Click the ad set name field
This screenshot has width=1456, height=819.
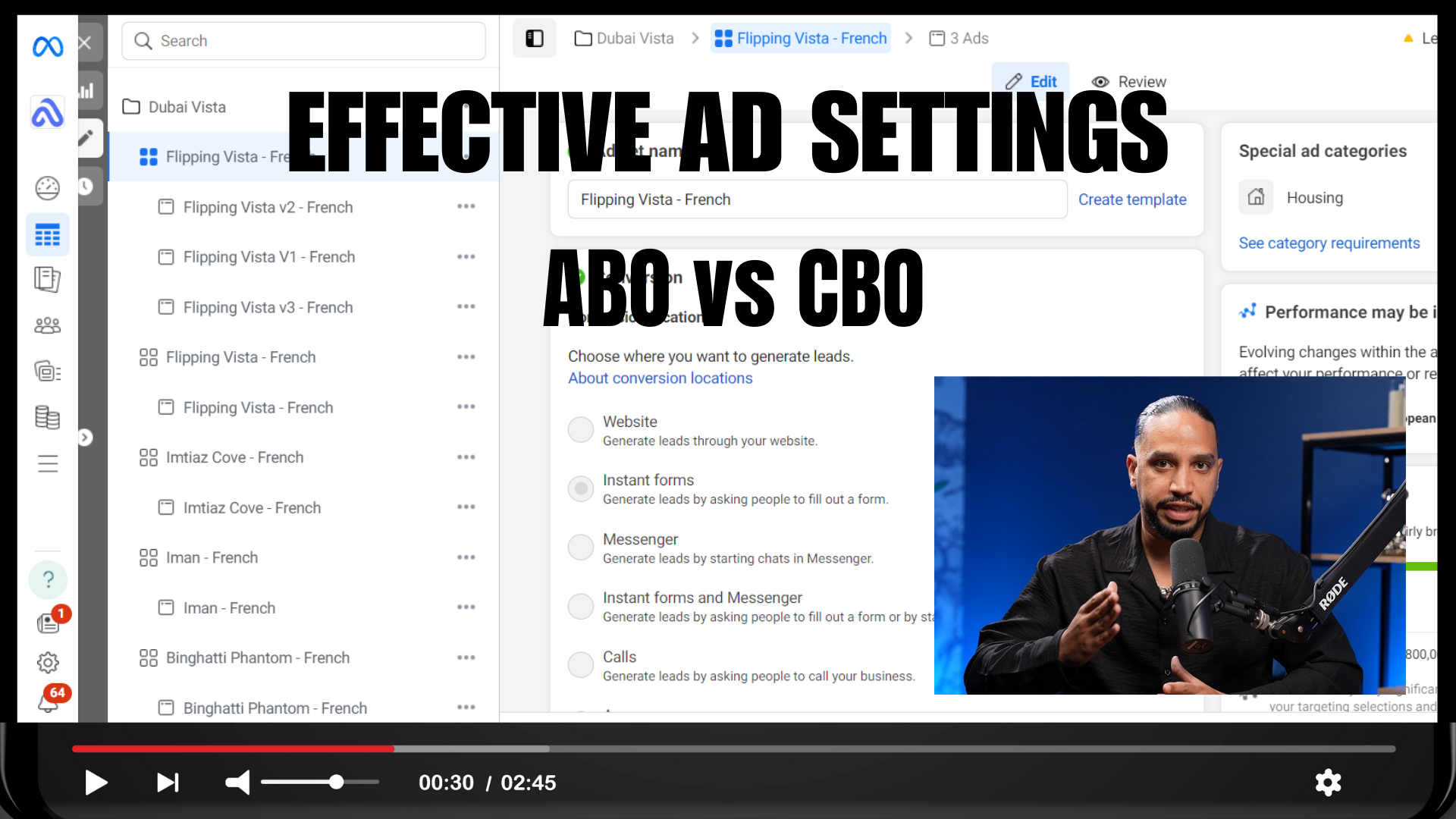coord(817,199)
